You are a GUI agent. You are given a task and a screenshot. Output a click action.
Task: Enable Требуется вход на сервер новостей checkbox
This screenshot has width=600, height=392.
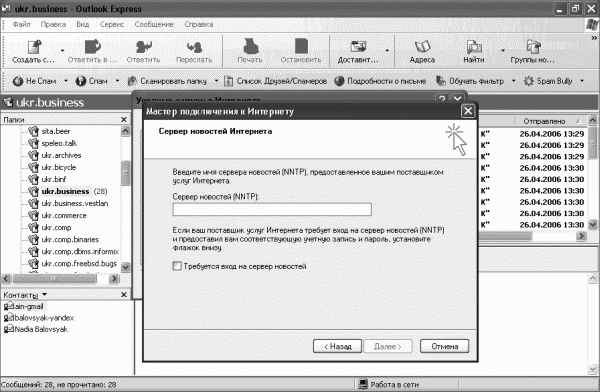click(x=177, y=266)
